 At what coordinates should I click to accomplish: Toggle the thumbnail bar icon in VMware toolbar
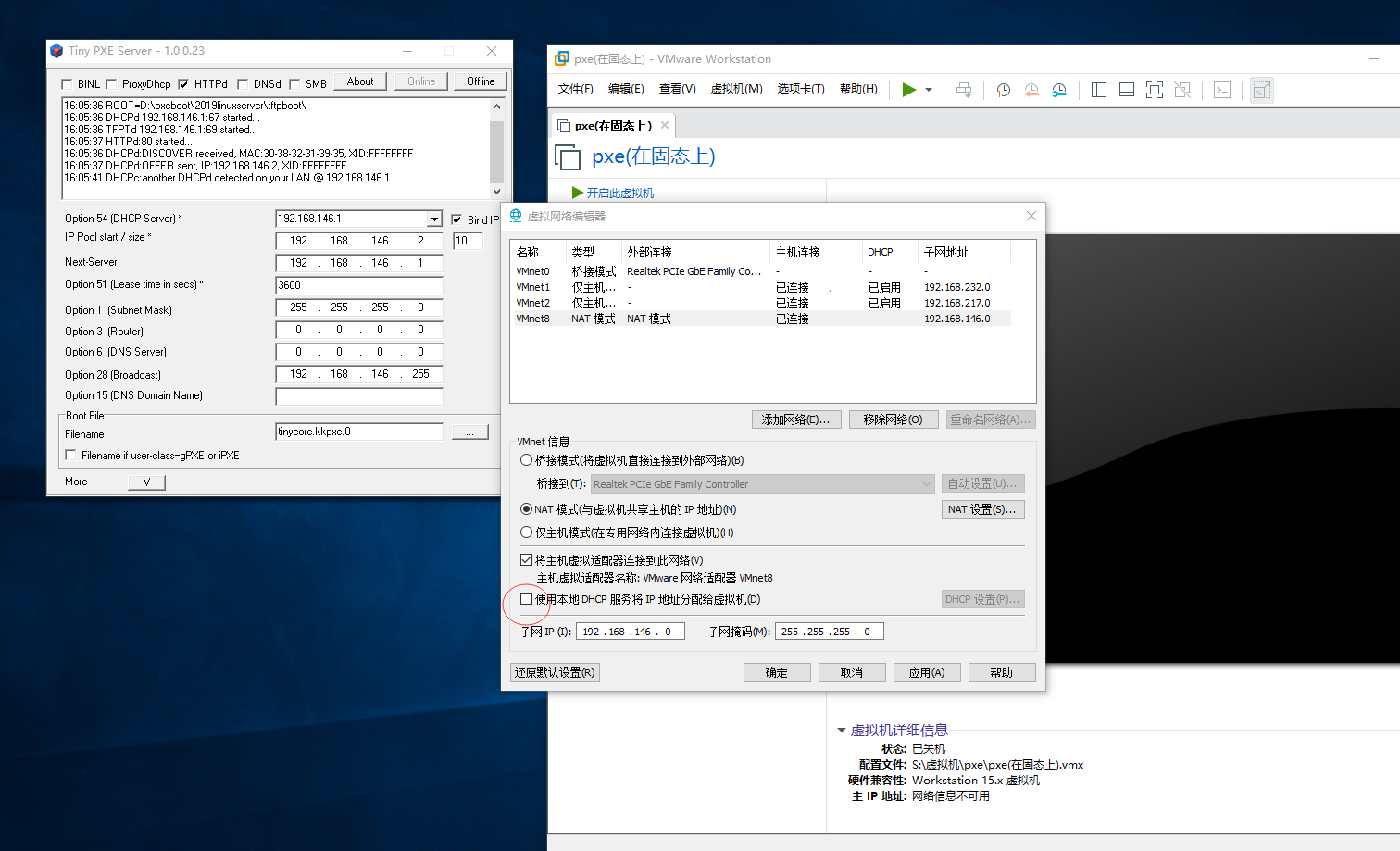[x=1127, y=90]
